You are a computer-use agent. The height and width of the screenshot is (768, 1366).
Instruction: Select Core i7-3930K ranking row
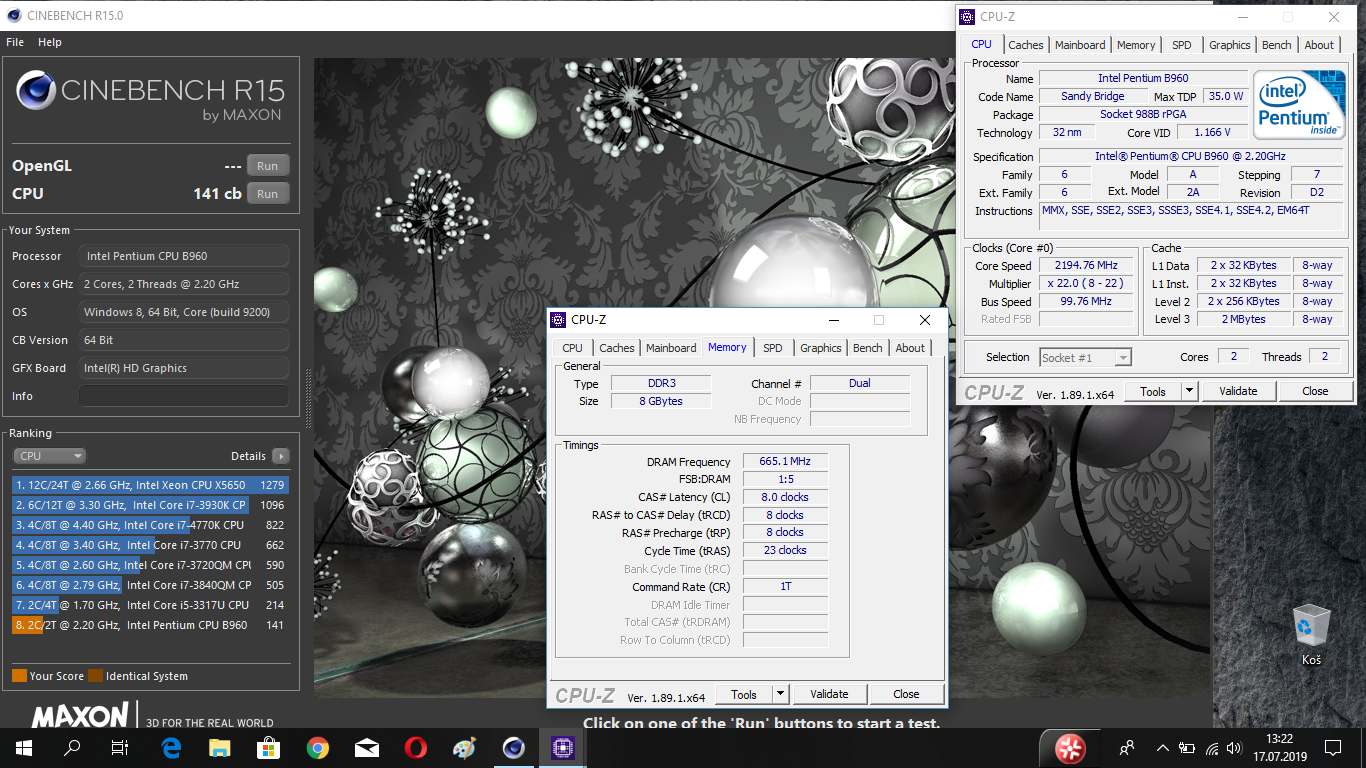(151, 505)
